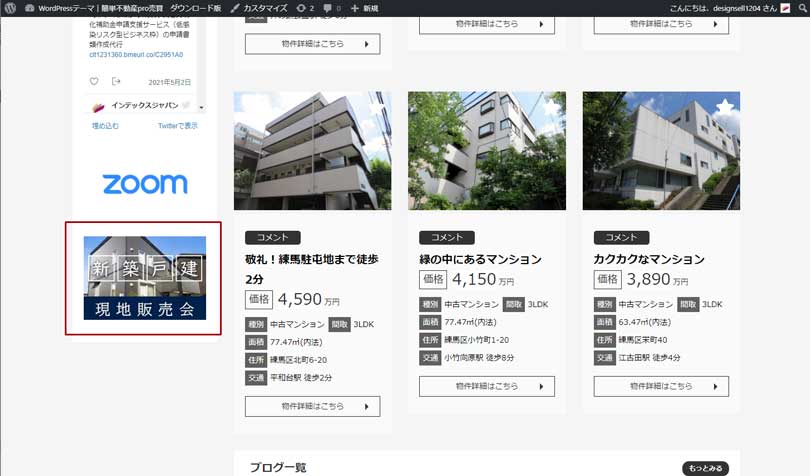Toggle favorite star on 緑の中にあるマンション photo
The width and height of the screenshot is (810, 476).
click(551, 107)
